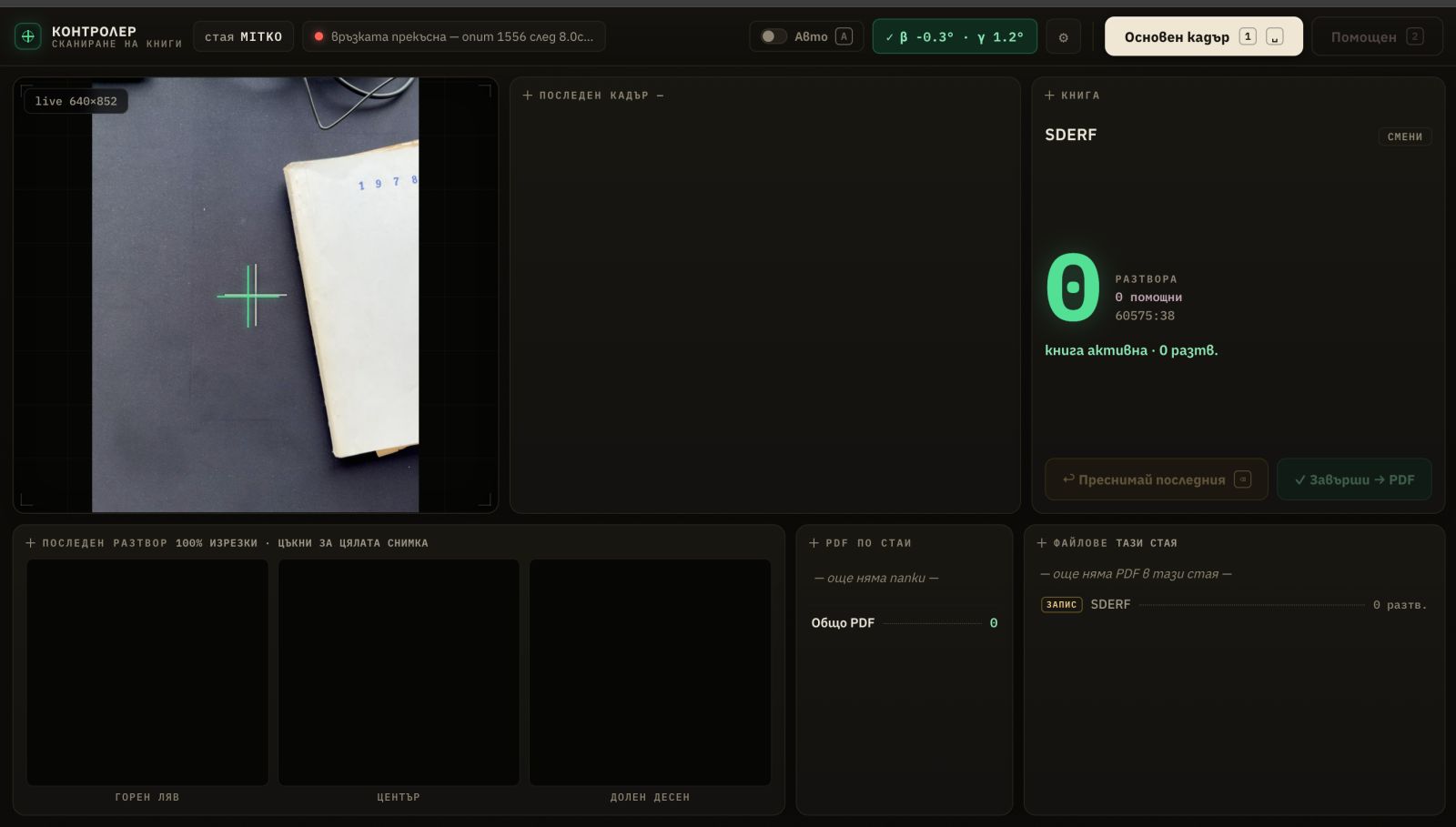The image size is (1456, 827).
Task: Expand the connection lost status message
Action: [x=453, y=36]
